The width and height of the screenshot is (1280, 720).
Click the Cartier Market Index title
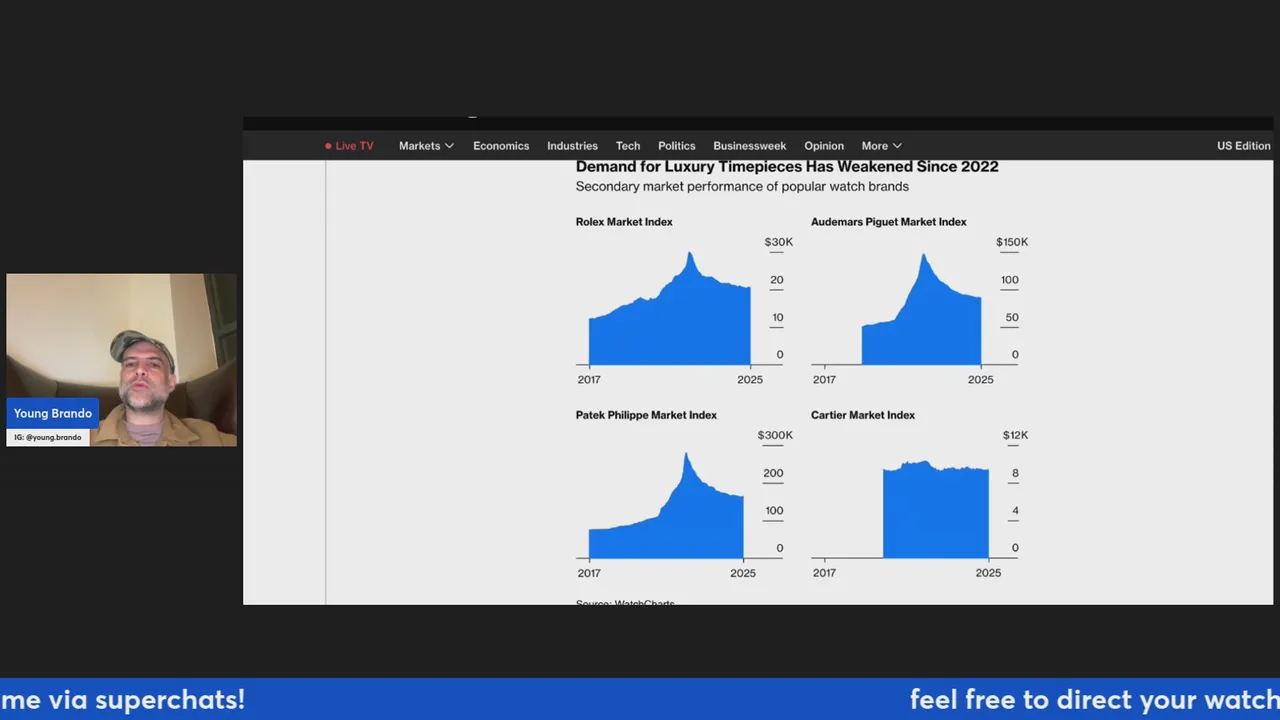[x=863, y=415]
